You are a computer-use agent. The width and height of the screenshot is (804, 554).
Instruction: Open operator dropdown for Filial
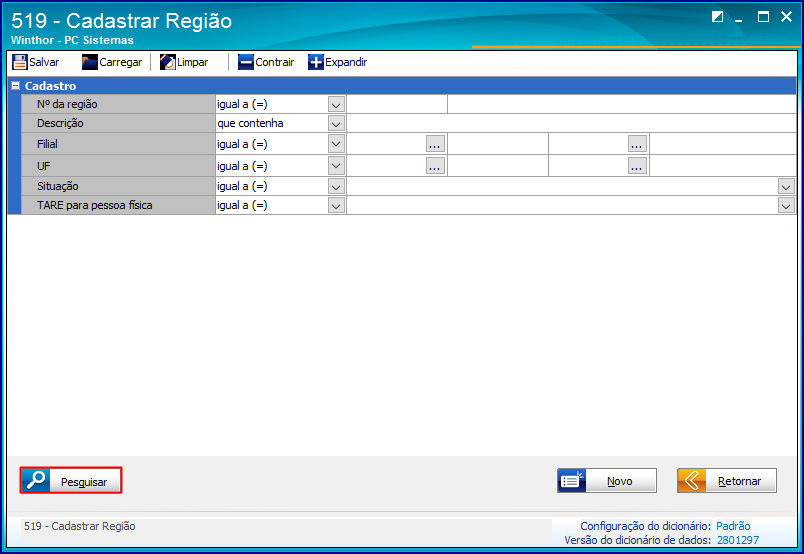[x=336, y=144]
